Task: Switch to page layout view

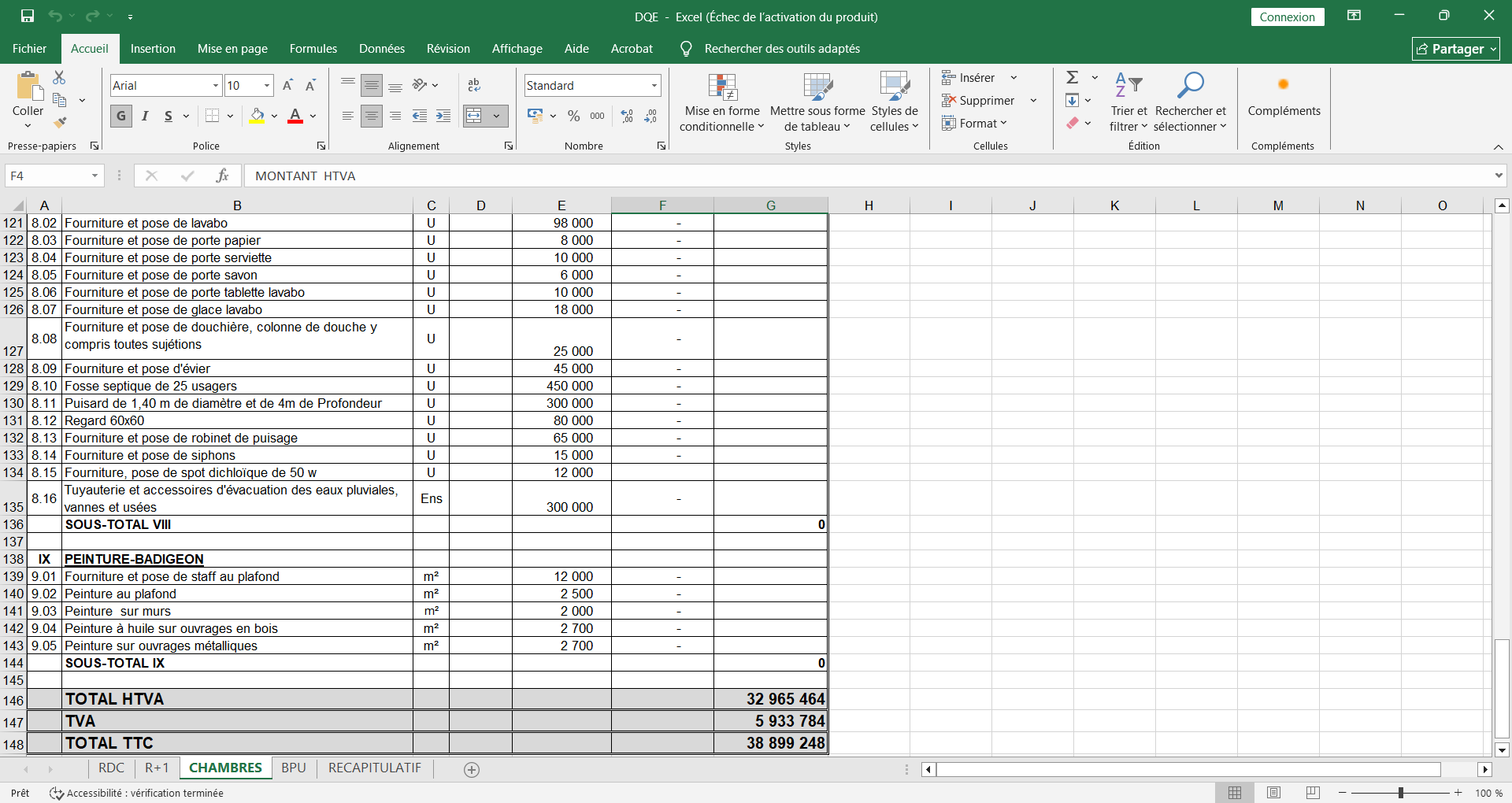Action: coord(1273,793)
